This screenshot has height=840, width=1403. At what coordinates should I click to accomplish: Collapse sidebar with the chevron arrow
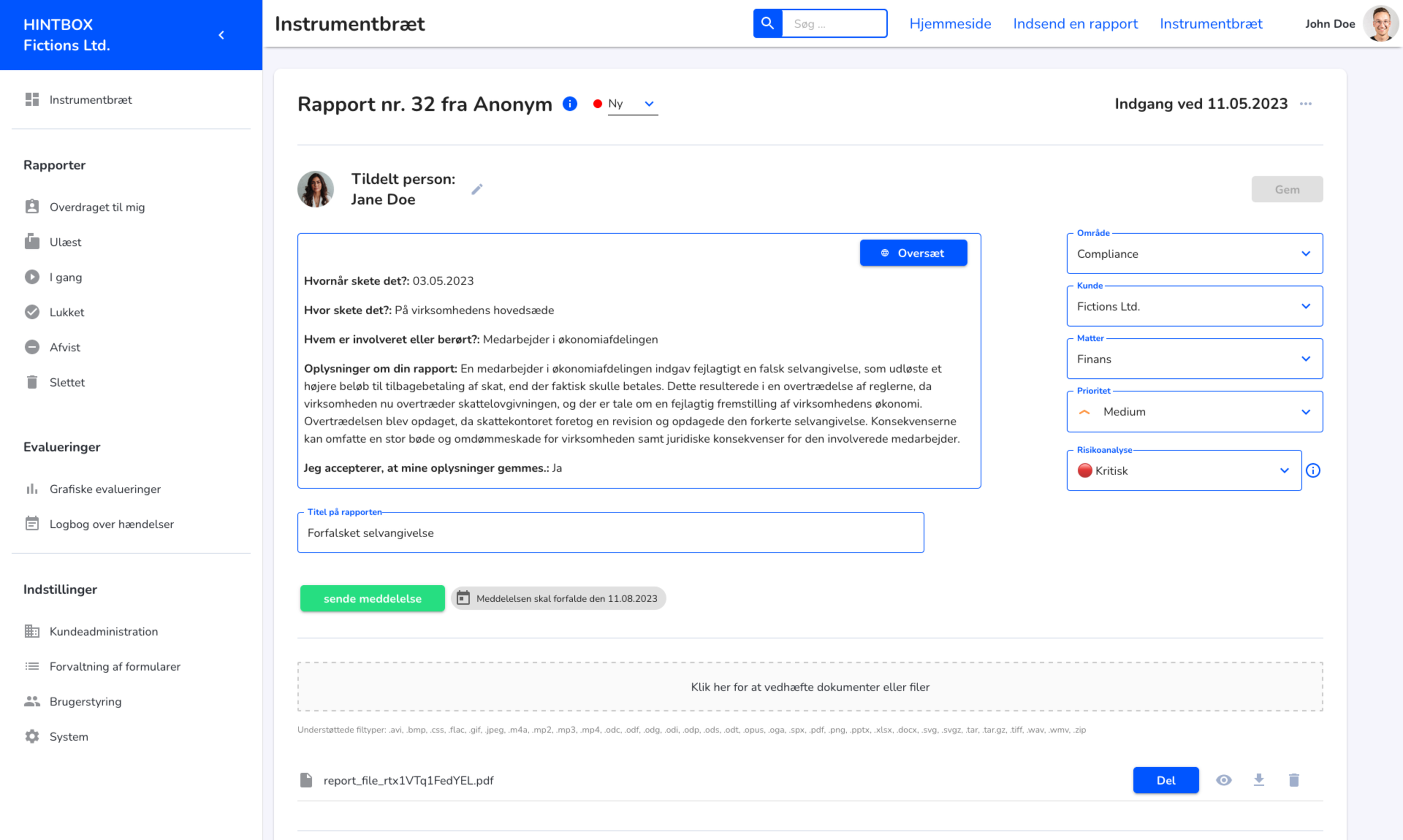tap(221, 35)
